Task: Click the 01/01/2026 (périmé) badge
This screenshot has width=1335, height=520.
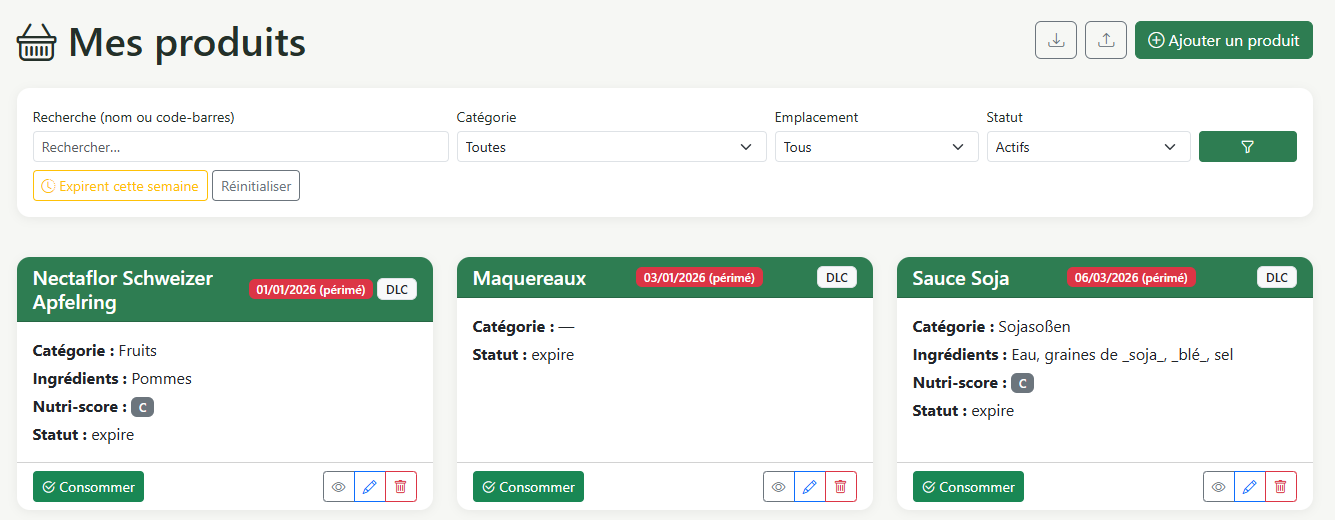Action: (311, 290)
